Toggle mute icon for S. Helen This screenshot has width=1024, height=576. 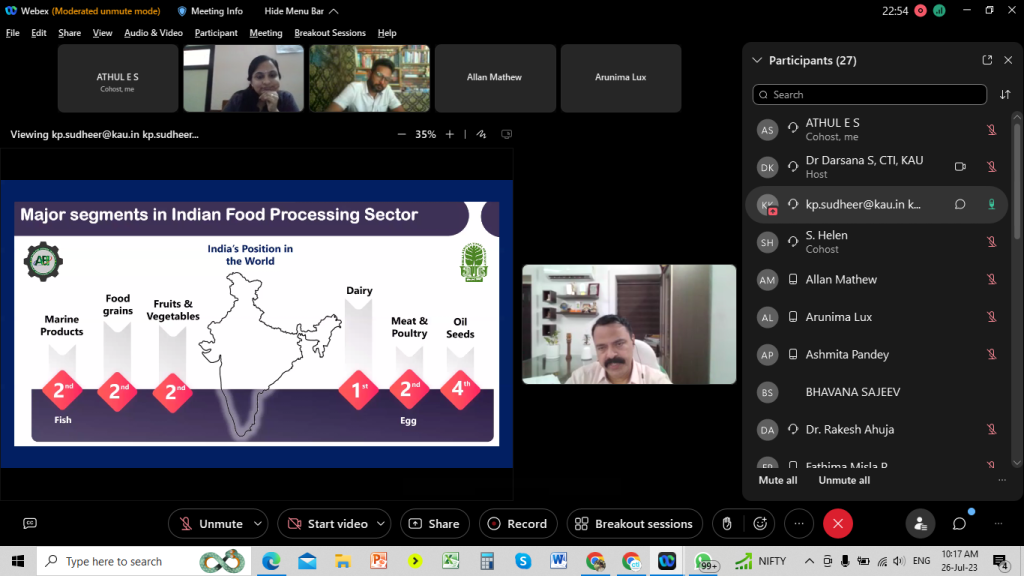pos(991,242)
